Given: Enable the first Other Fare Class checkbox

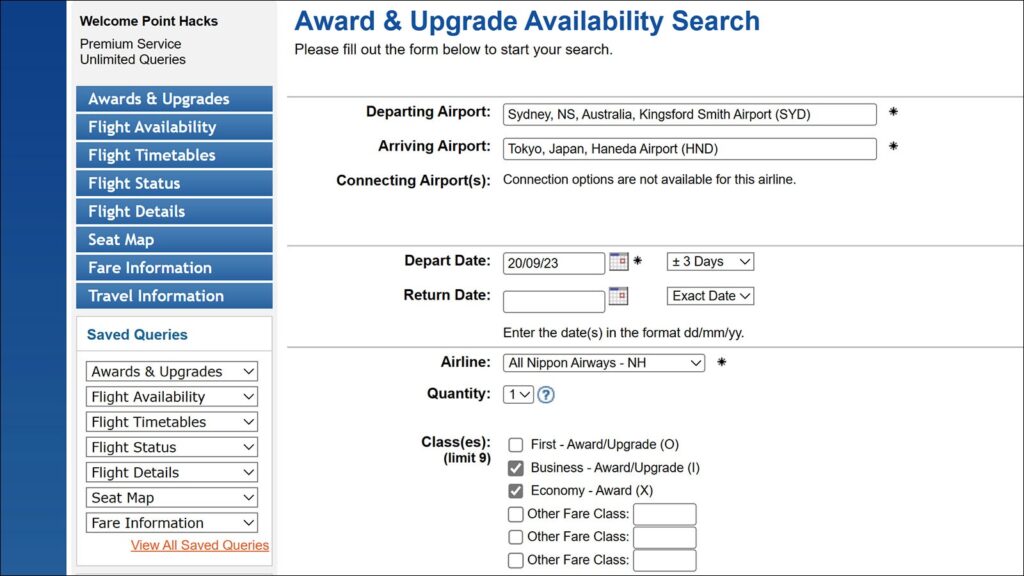Looking at the screenshot, I should pyautogui.click(x=516, y=514).
